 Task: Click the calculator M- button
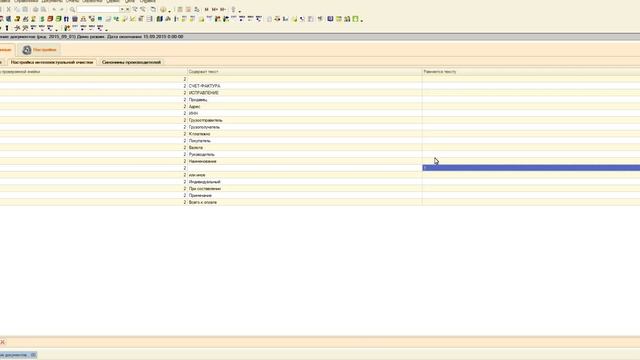[223, 9]
